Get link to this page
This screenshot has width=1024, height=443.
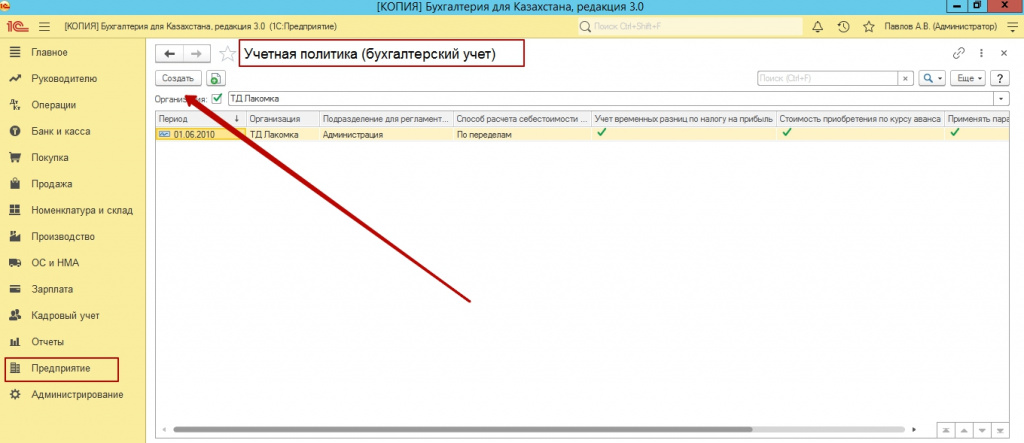pyautogui.click(x=959, y=54)
